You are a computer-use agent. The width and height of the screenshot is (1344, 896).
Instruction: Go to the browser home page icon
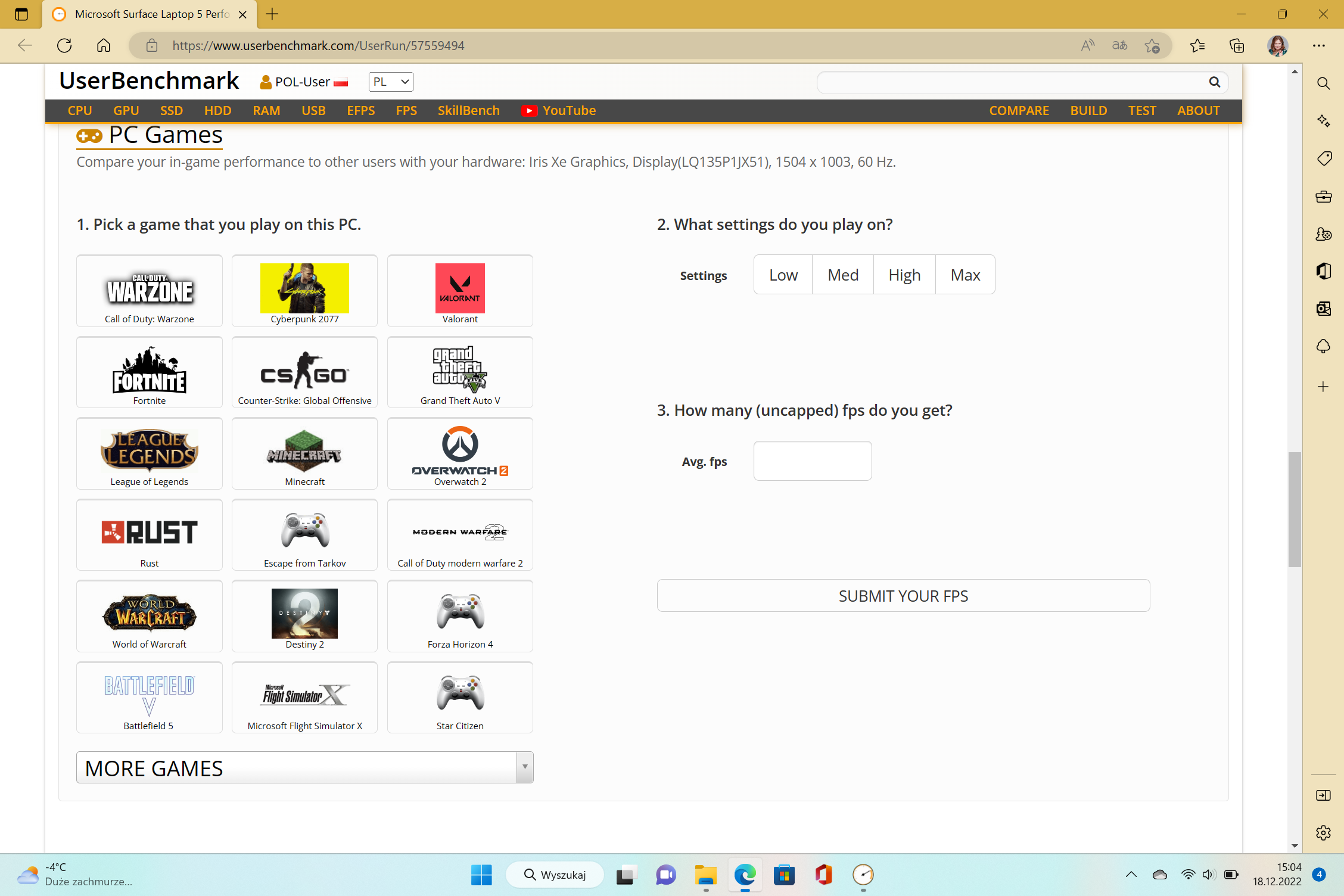pyautogui.click(x=104, y=45)
